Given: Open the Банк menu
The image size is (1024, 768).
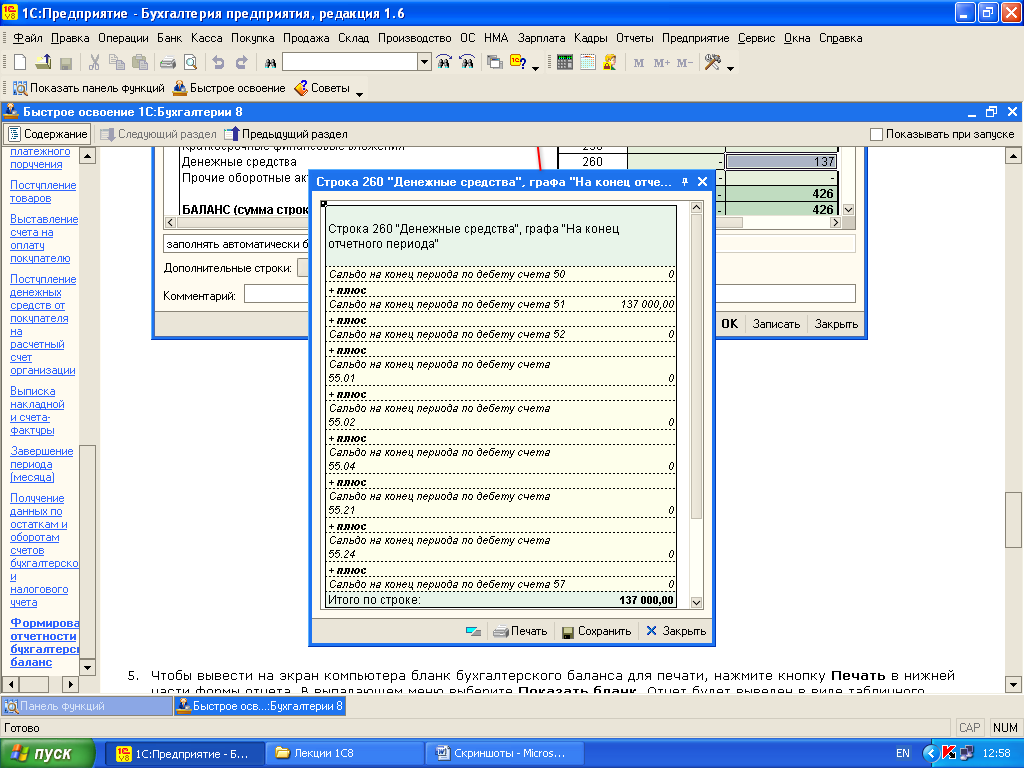Looking at the screenshot, I should point(169,38).
